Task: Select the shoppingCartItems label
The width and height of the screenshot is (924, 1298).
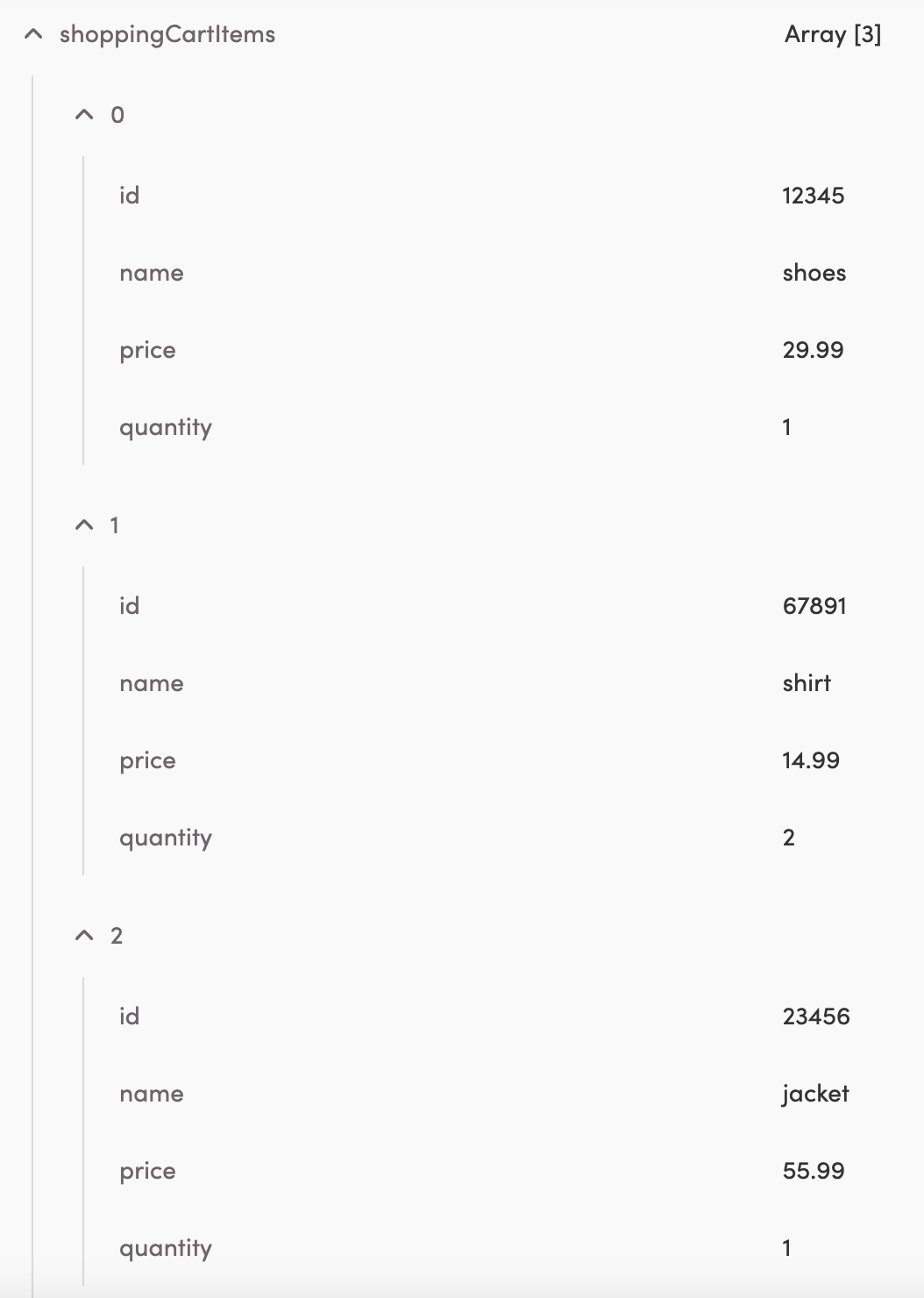Action: 166,35
